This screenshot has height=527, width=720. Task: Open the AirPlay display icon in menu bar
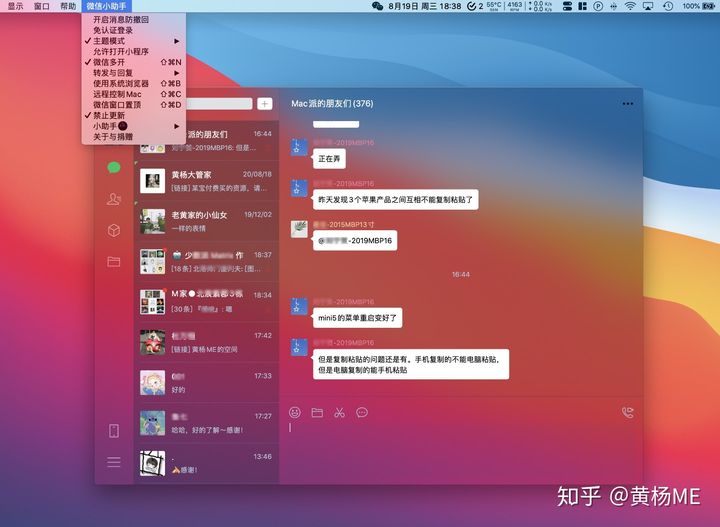tap(648, 6)
